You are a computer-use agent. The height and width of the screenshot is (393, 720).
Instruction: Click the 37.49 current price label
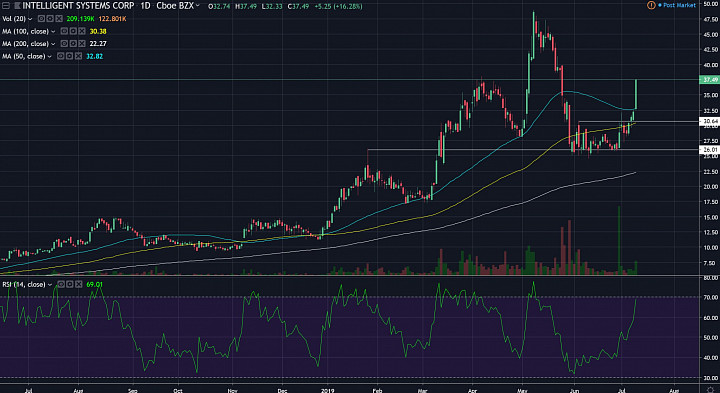[x=710, y=80]
